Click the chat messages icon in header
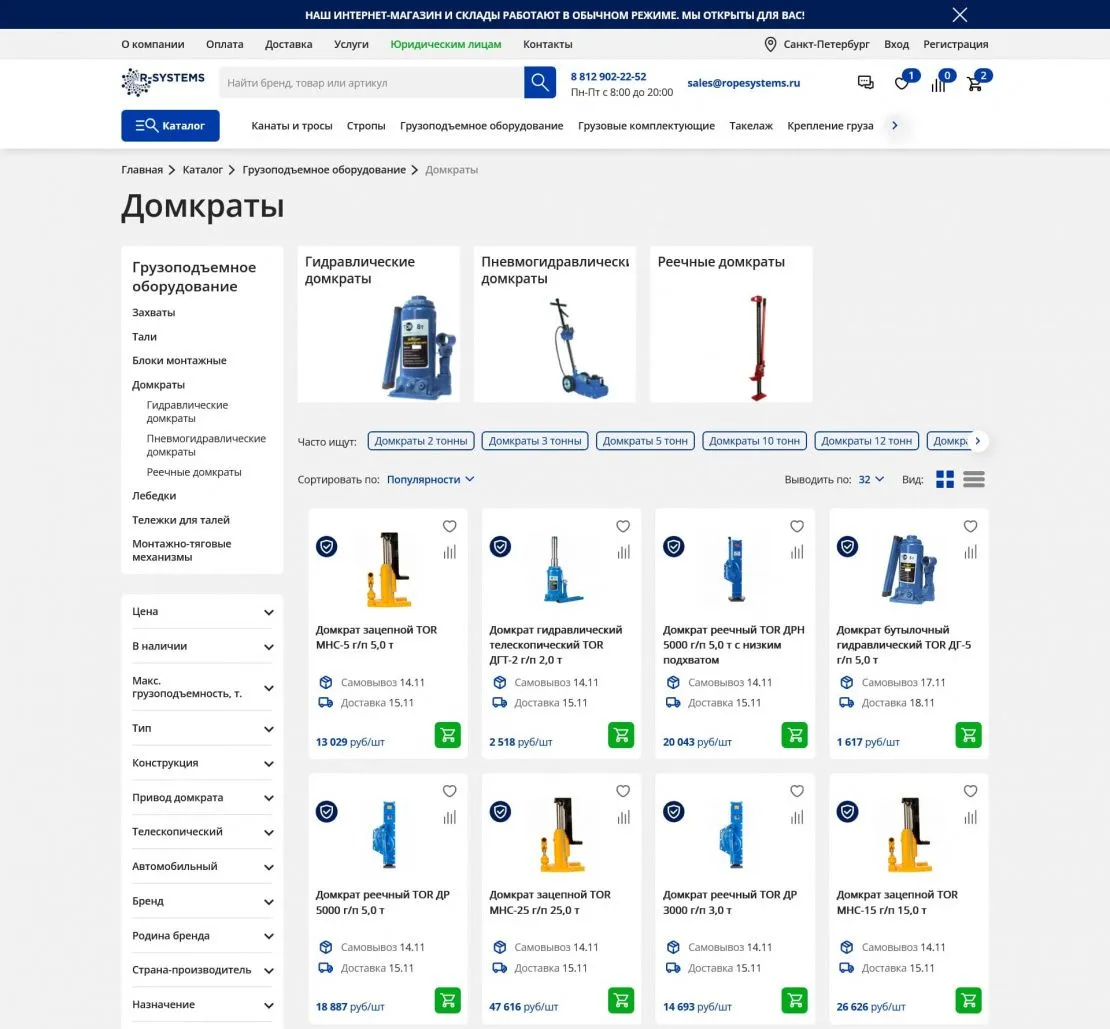The height and width of the screenshot is (1029, 1110). (x=866, y=83)
